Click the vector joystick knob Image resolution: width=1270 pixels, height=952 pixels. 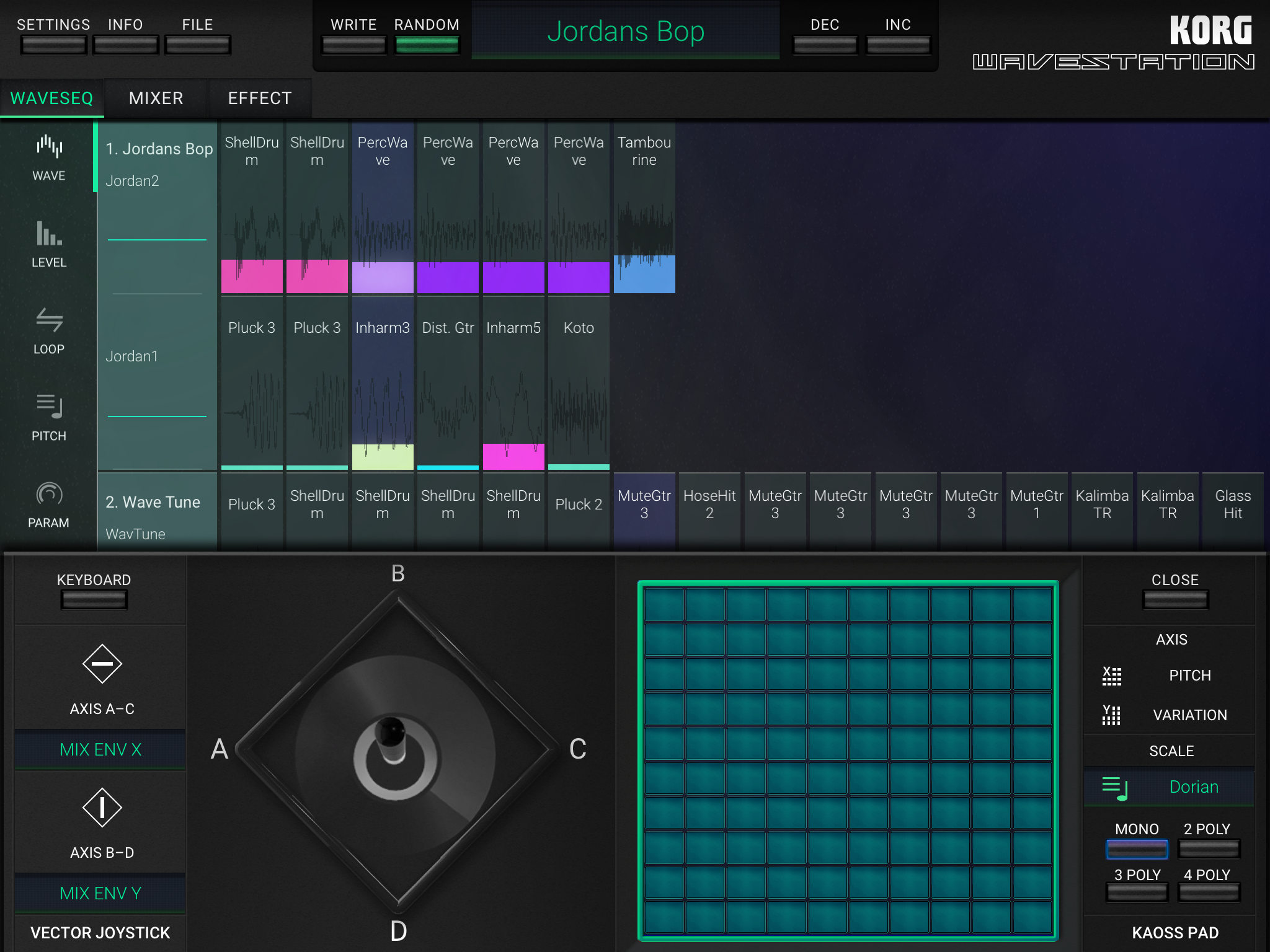[x=393, y=741]
